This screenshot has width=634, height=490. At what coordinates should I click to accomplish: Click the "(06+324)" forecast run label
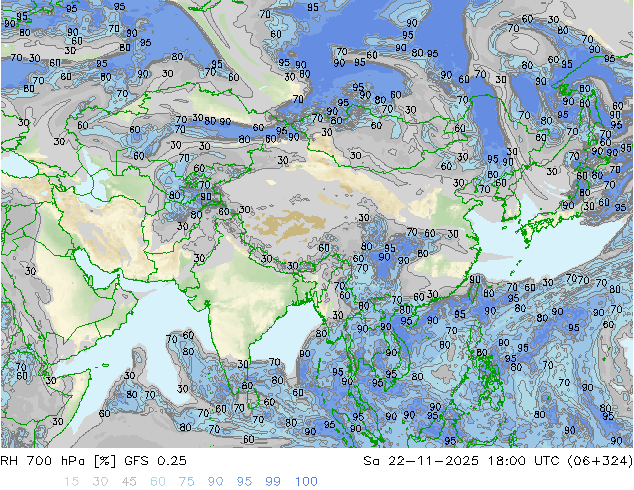[x=600, y=461]
